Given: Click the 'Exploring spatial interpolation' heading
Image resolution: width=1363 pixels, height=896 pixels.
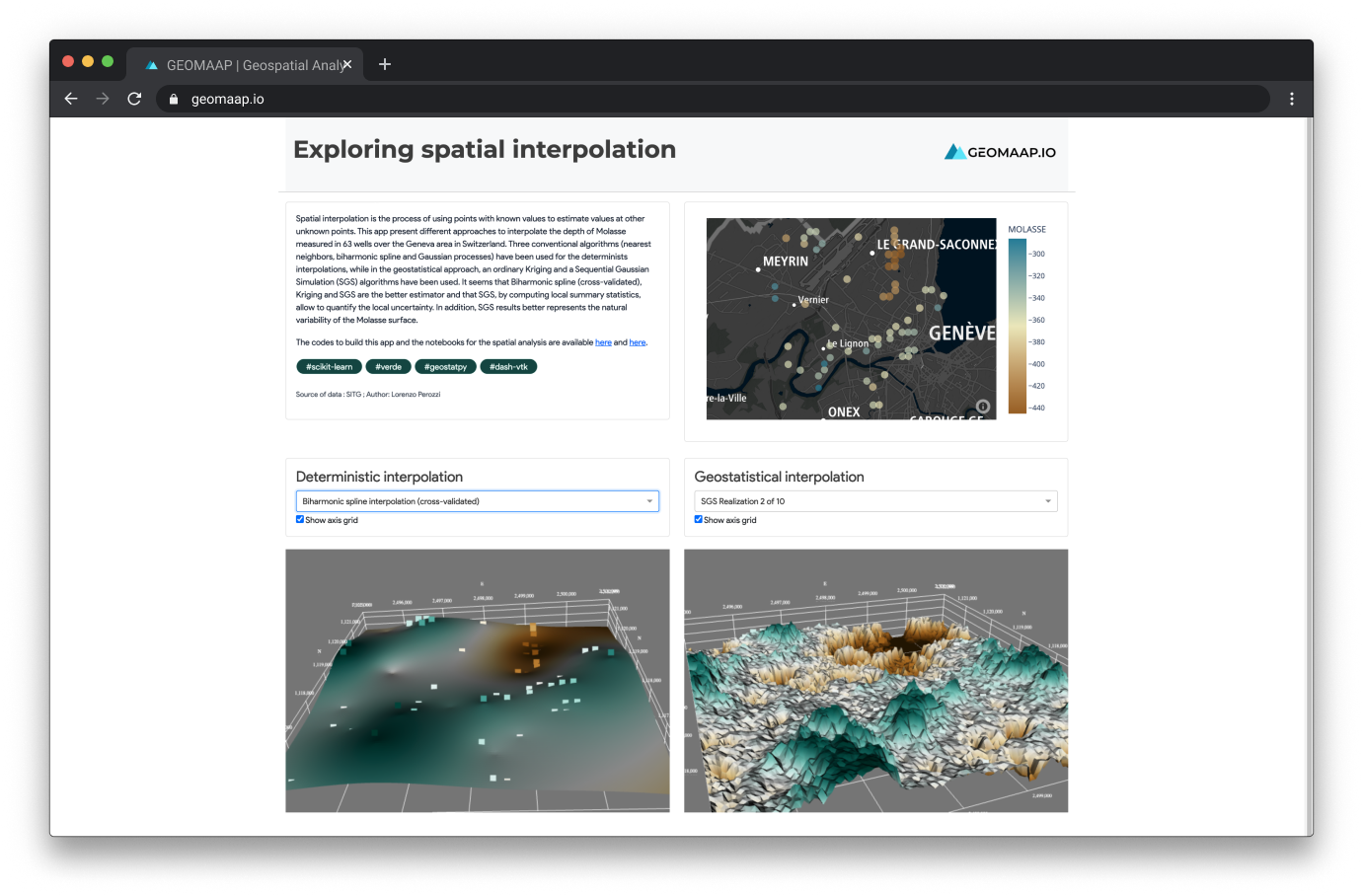Looking at the screenshot, I should point(485,149).
